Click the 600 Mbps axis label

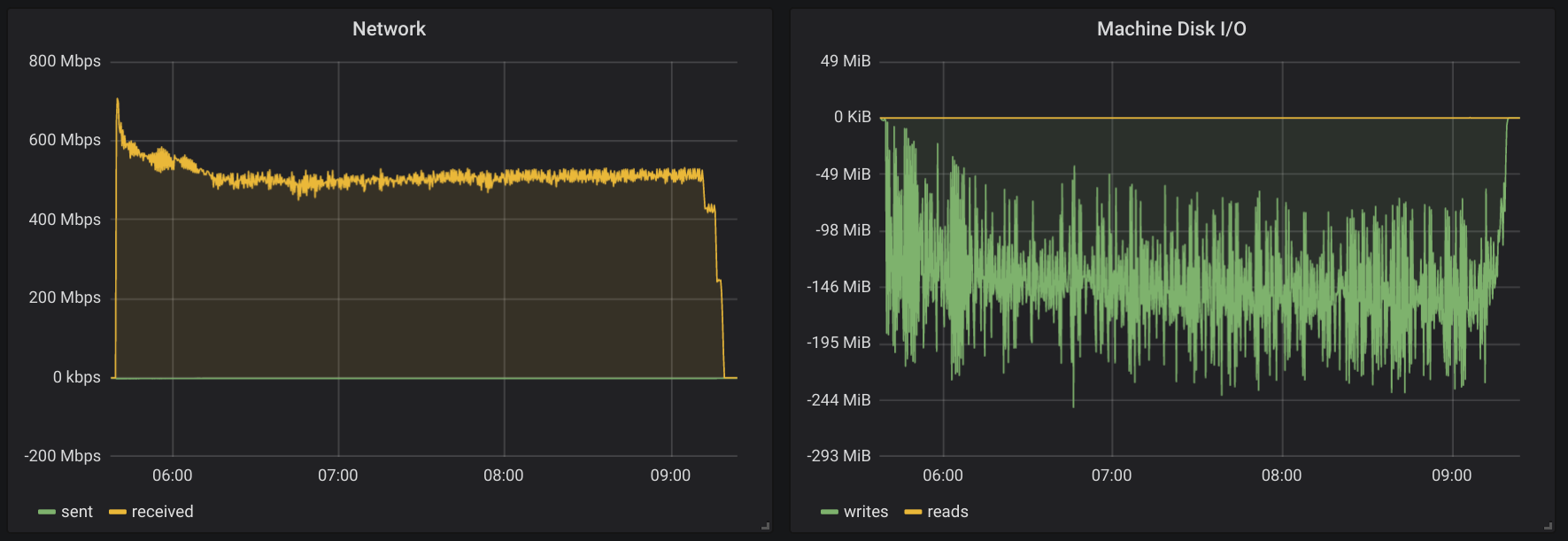(65, 140)
